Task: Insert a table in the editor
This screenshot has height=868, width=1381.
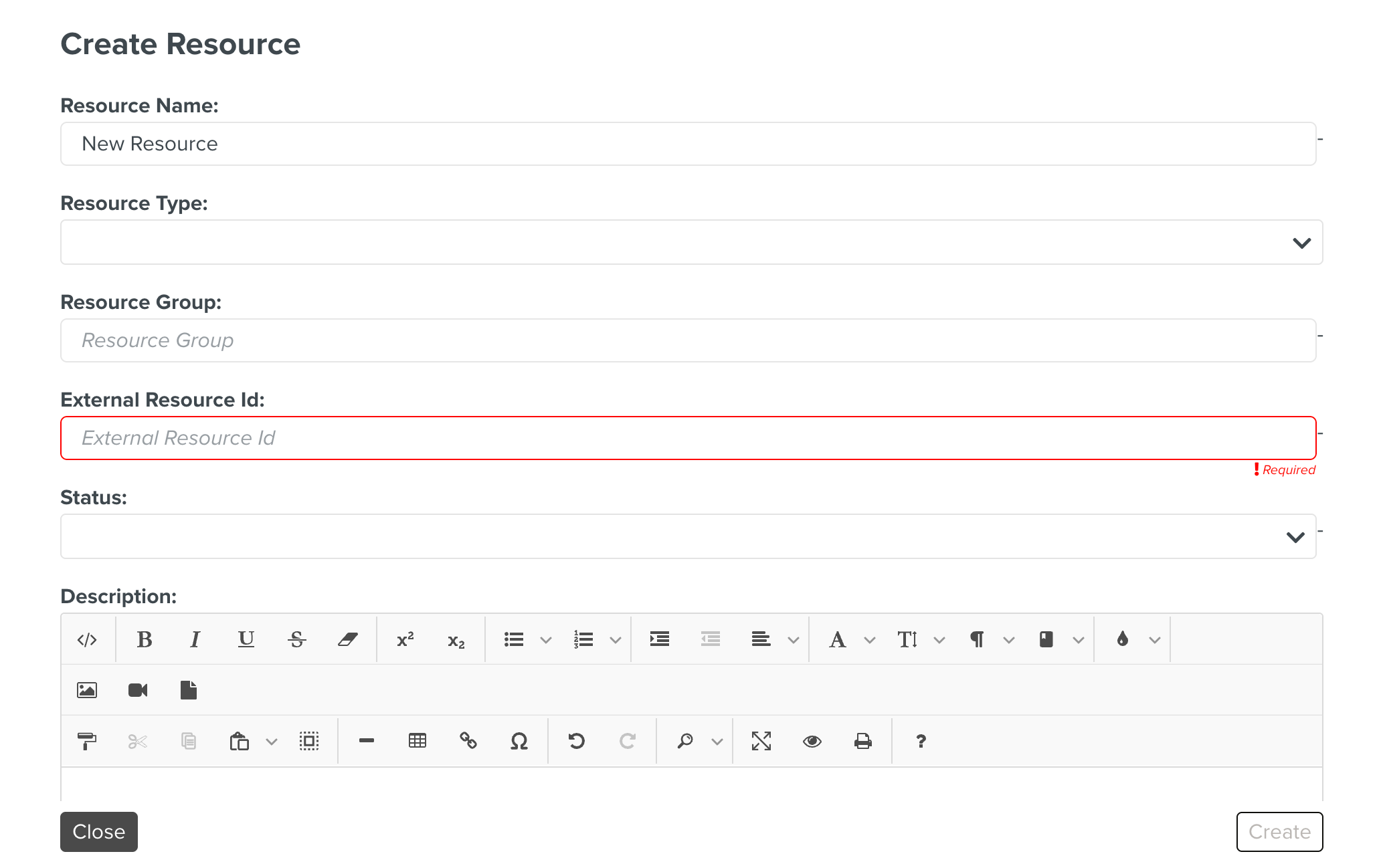Action: tap(417, 741)
